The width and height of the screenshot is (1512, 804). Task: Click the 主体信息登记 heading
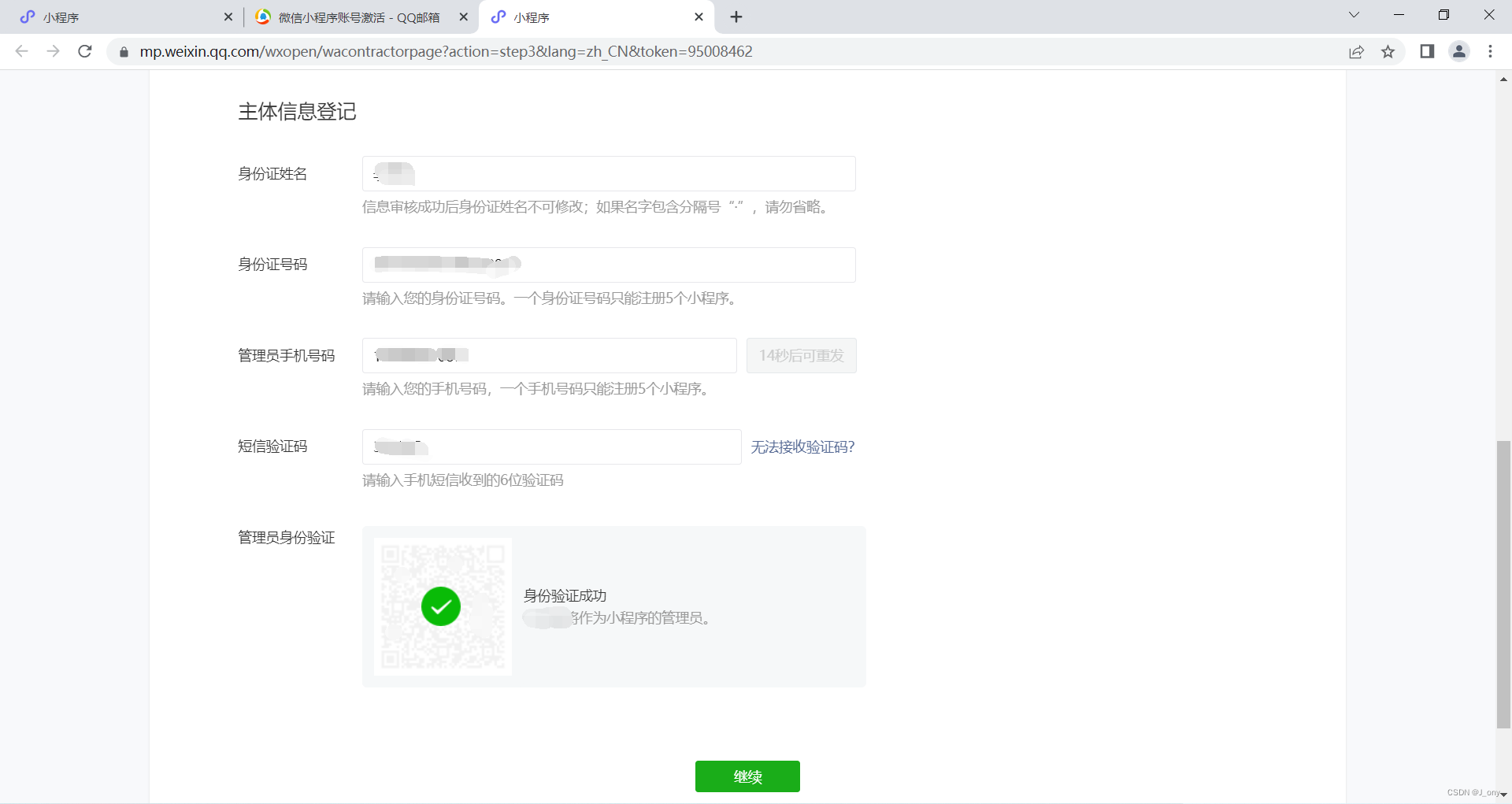click(x=297, y=111)
